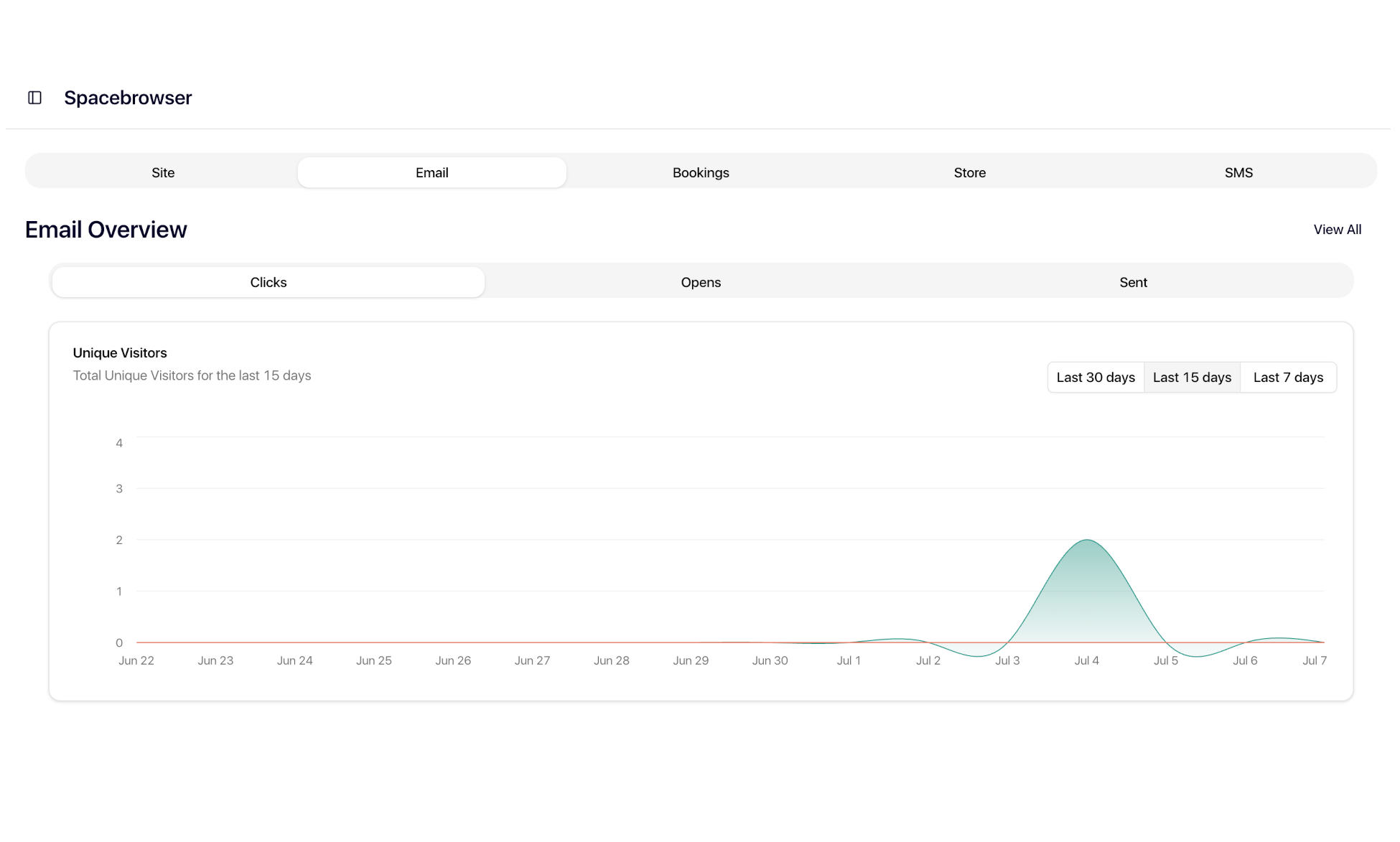
Task: Switch to the Site tab
Action: pos(163,172)
